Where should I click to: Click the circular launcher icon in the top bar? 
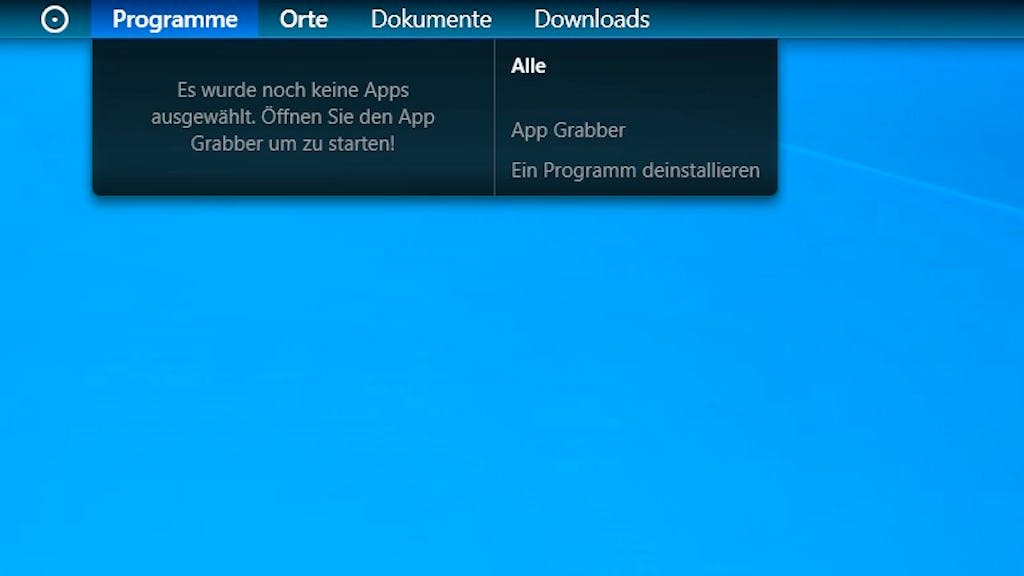coord(55,20)
